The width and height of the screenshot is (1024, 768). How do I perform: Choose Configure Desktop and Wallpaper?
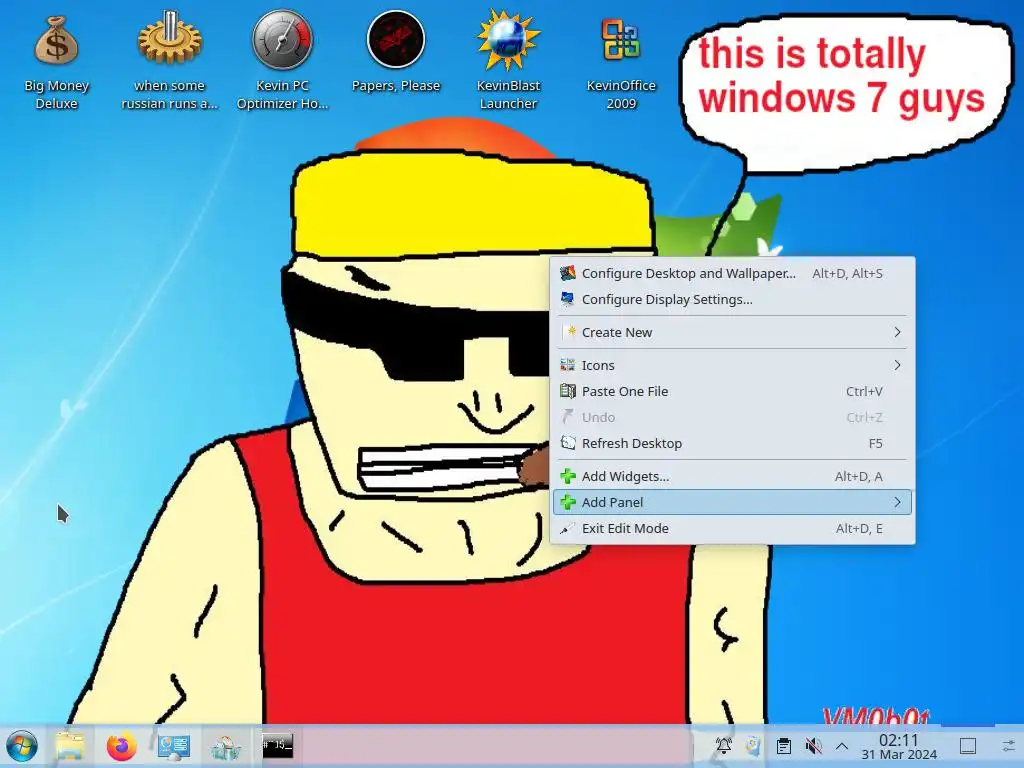(x=732, y=274)
